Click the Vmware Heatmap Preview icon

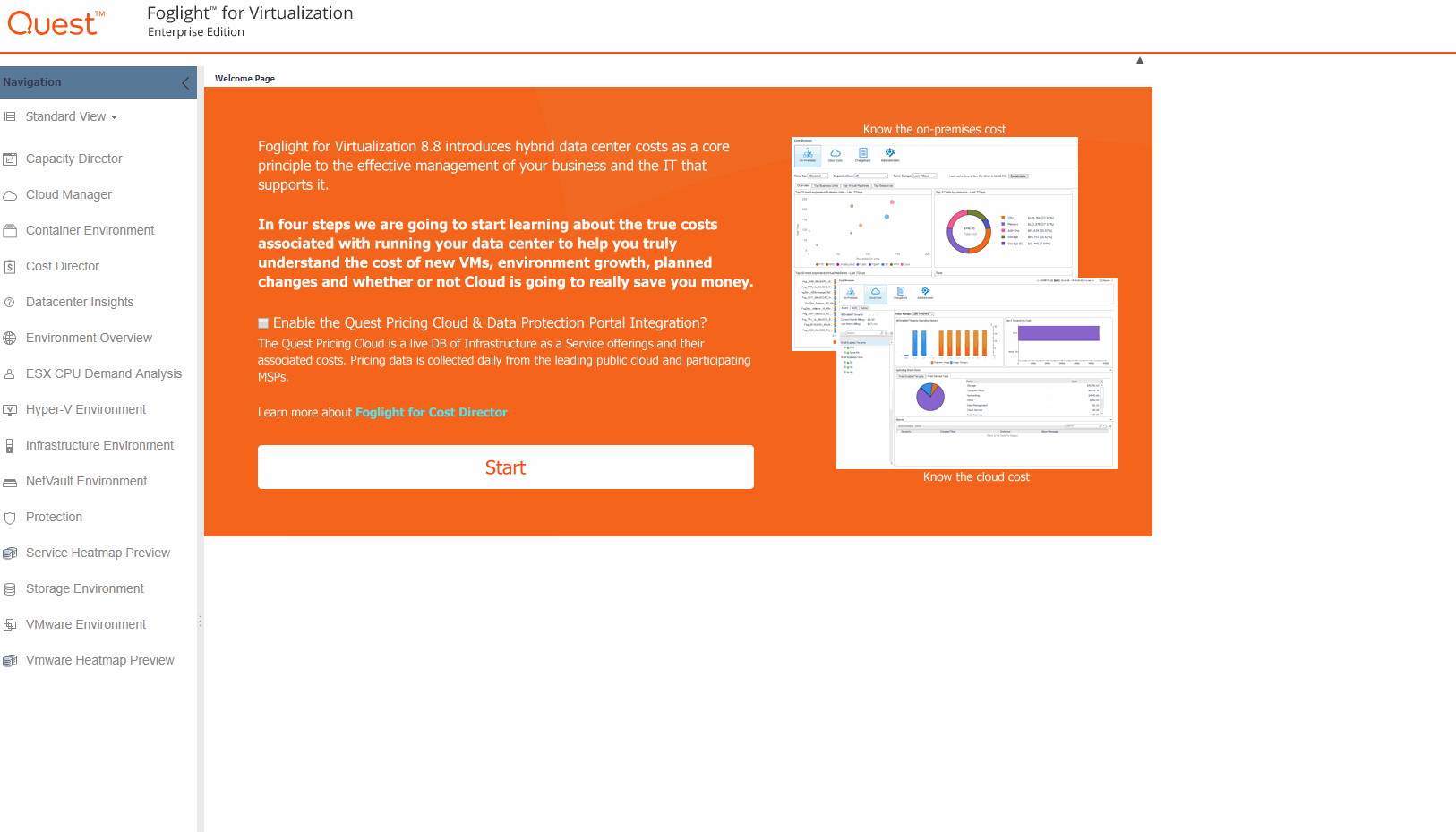point(10,661)
